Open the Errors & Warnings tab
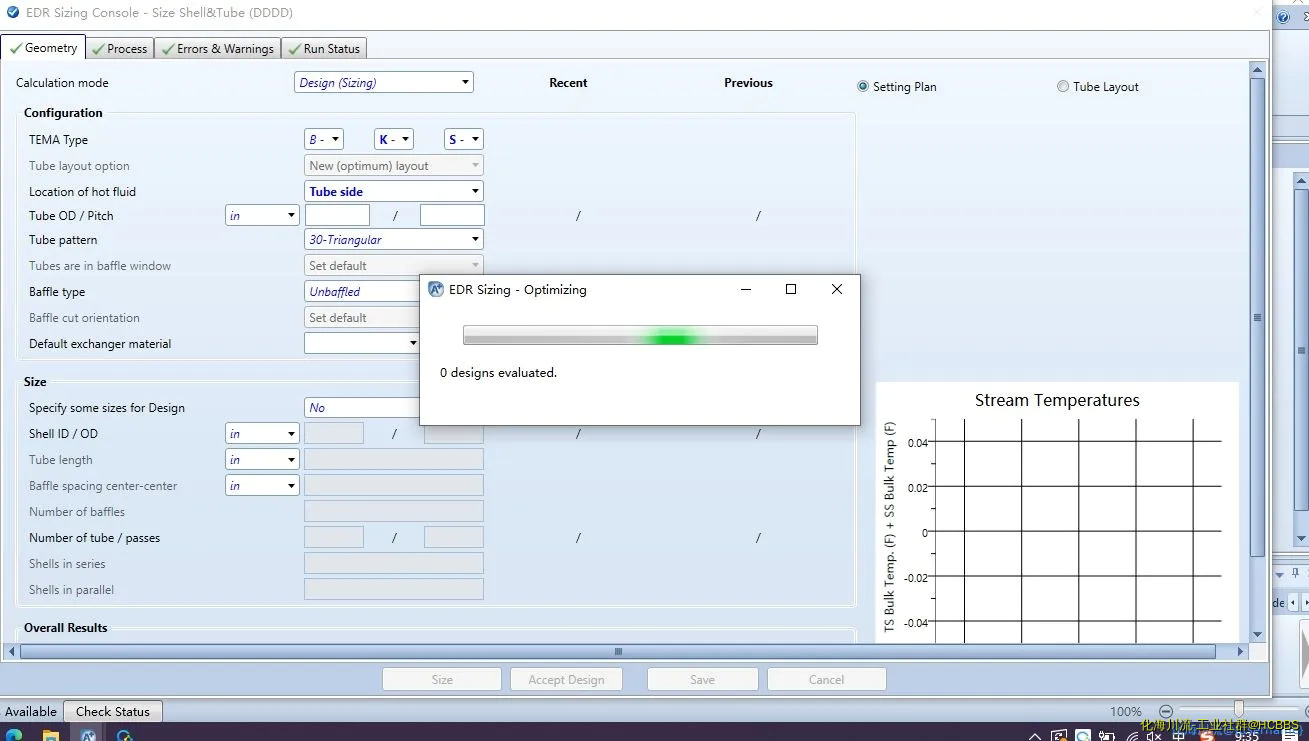This screenshot has width=1309, height=741. coord(217,48)
